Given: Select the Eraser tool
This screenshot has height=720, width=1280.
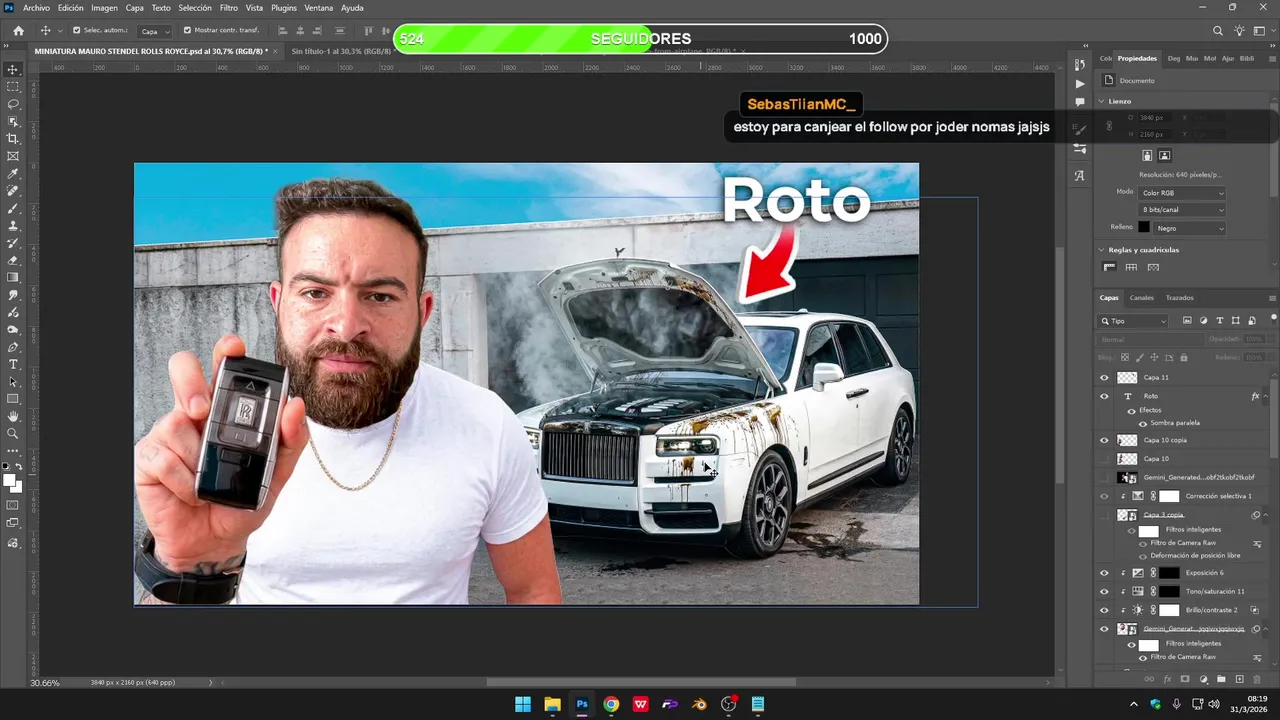Looking at the screenshot, I should point(13,260).
